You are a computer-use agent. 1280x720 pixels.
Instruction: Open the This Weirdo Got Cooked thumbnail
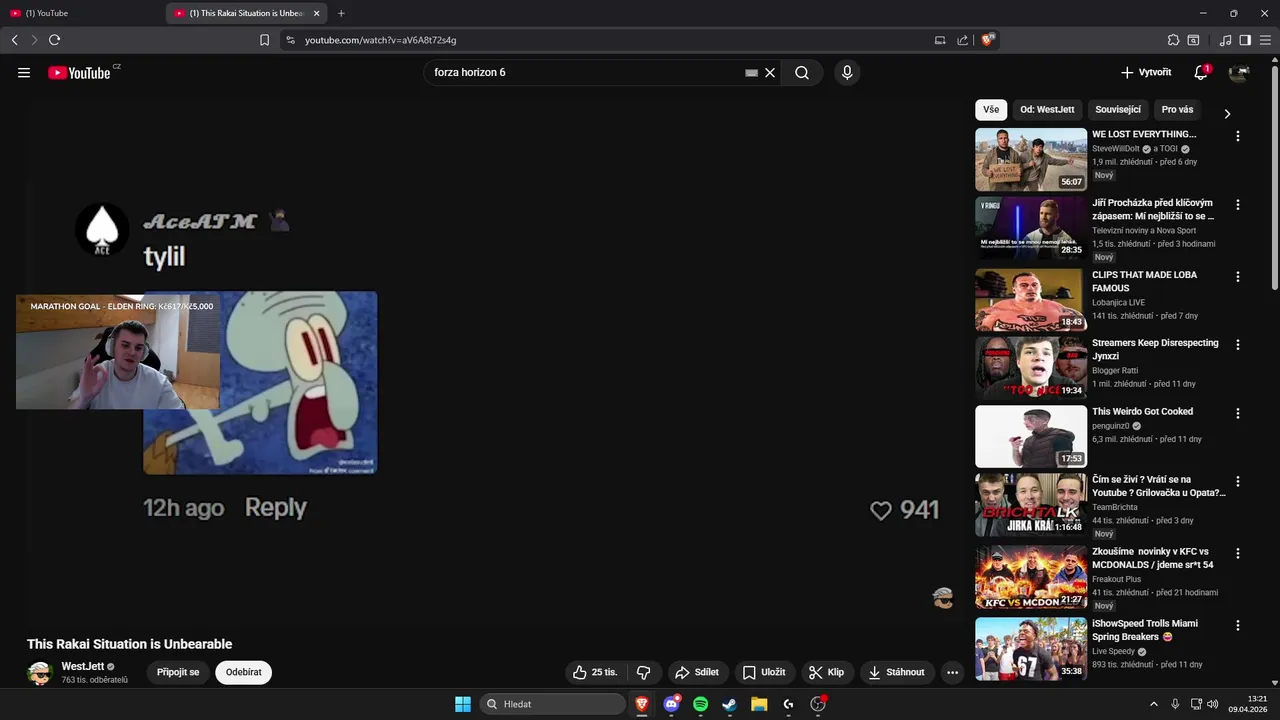click(x=1031, y=436)
